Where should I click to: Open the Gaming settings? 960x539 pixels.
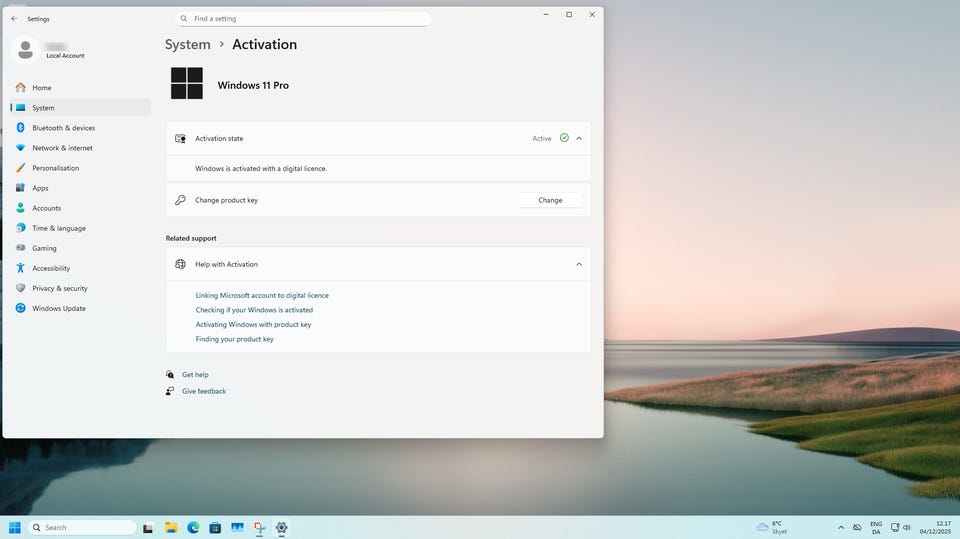tap(44, 248)
